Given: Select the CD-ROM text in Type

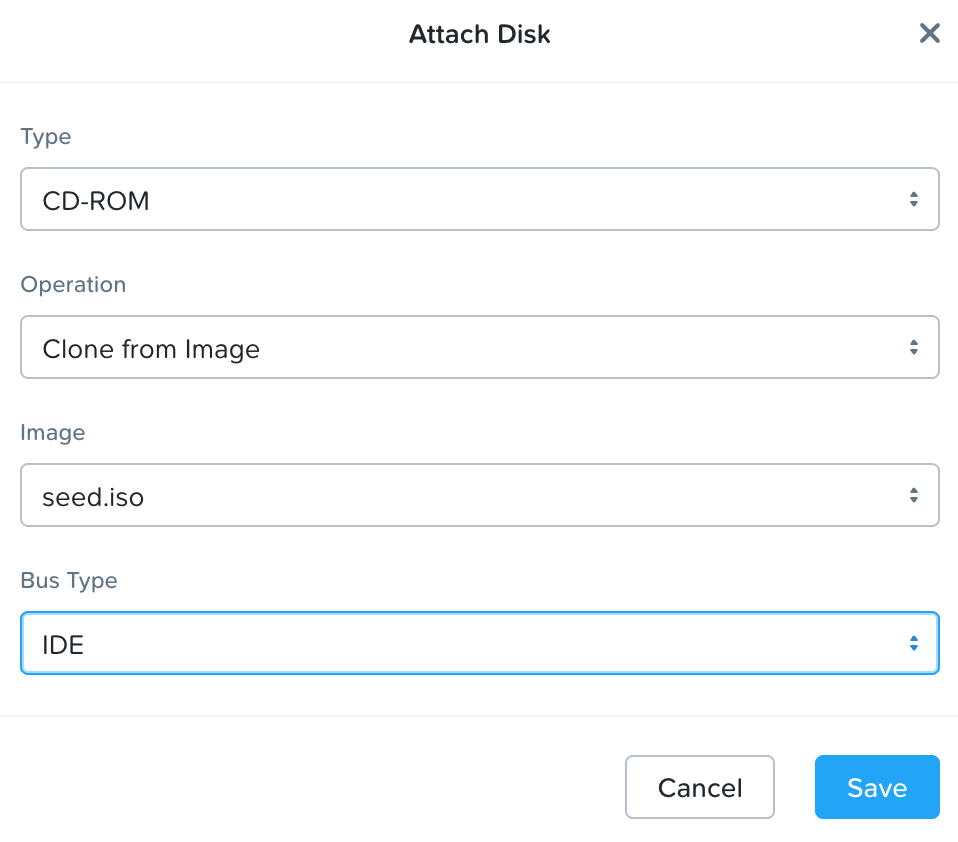Looking at the screenshot, I should coord(95,201).
